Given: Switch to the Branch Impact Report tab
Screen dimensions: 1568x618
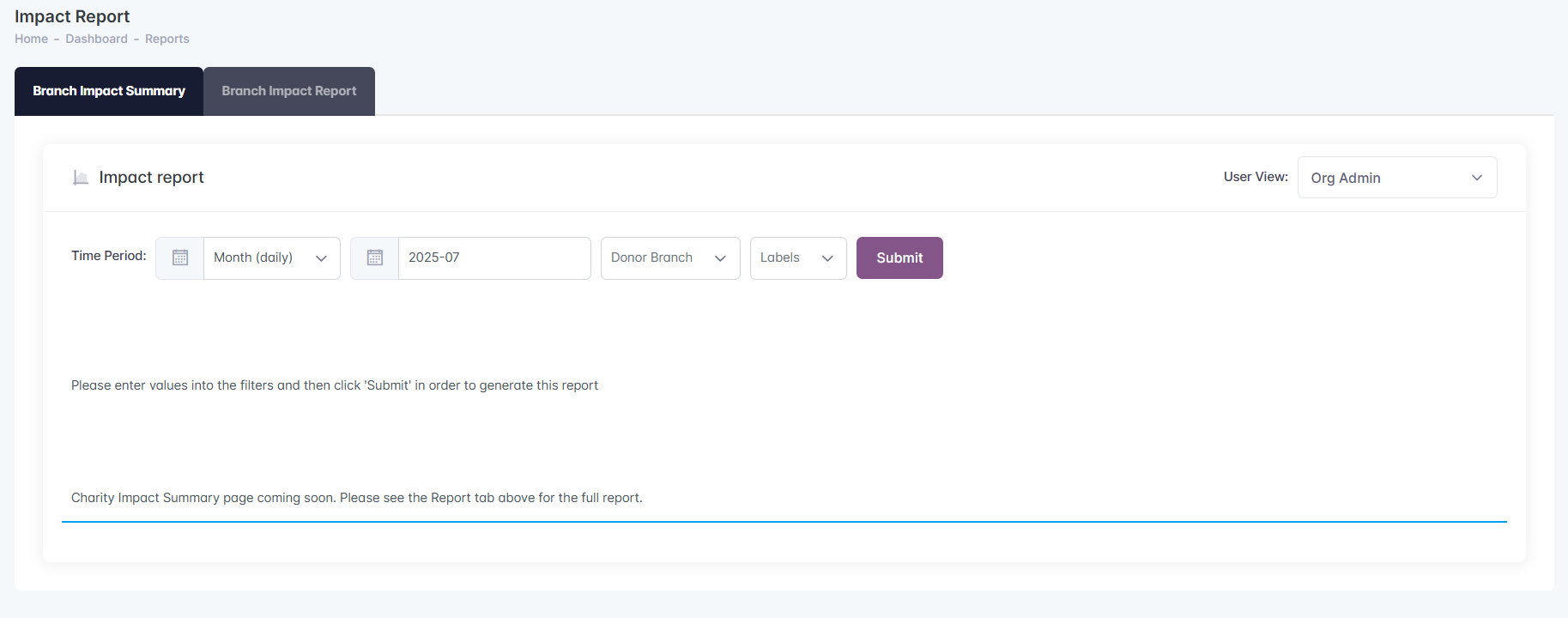Looking at the screenshot, I should [289, 91].
